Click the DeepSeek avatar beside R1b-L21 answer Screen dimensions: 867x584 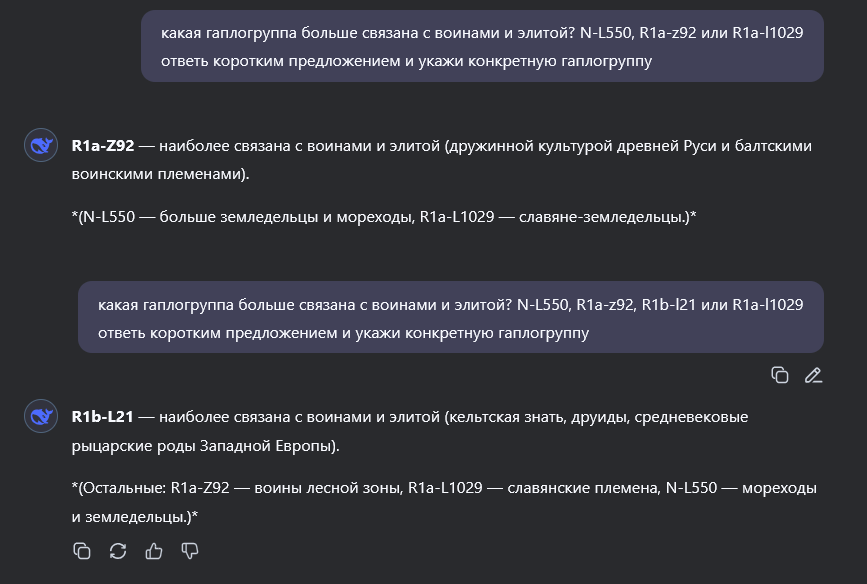click(x=40, y=416)
